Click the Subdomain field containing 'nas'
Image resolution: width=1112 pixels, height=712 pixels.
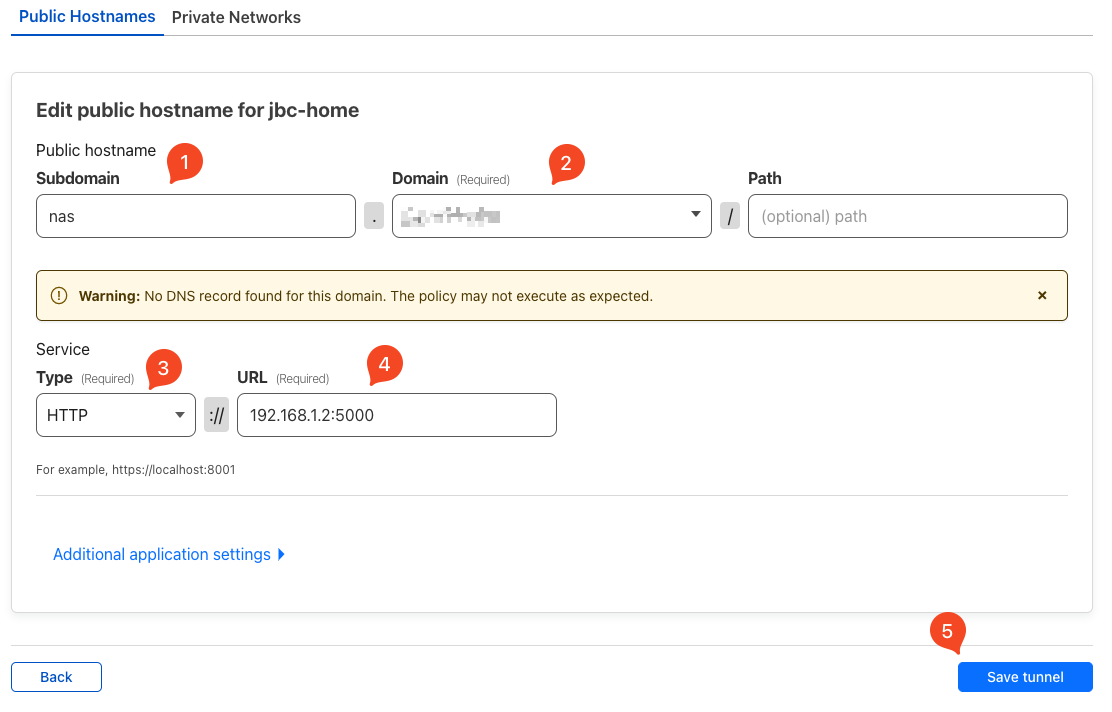pos(195,216)
